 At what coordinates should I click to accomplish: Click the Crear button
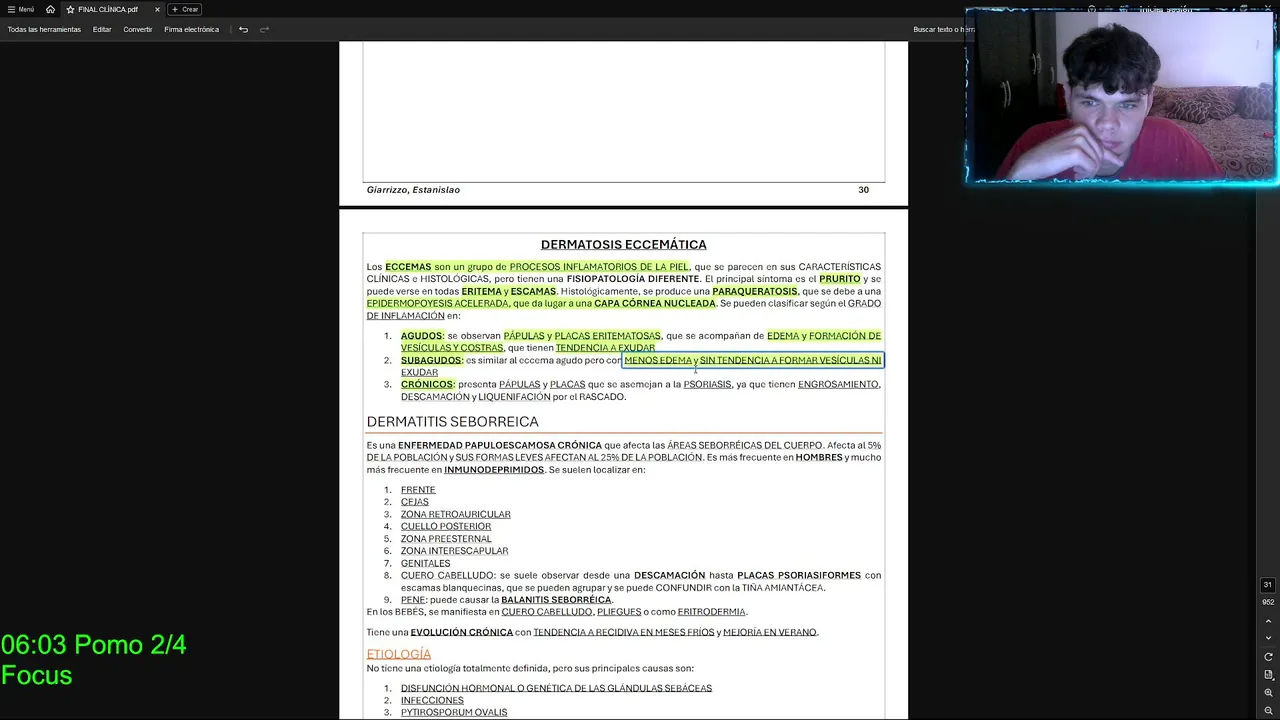tap(185, 9)
